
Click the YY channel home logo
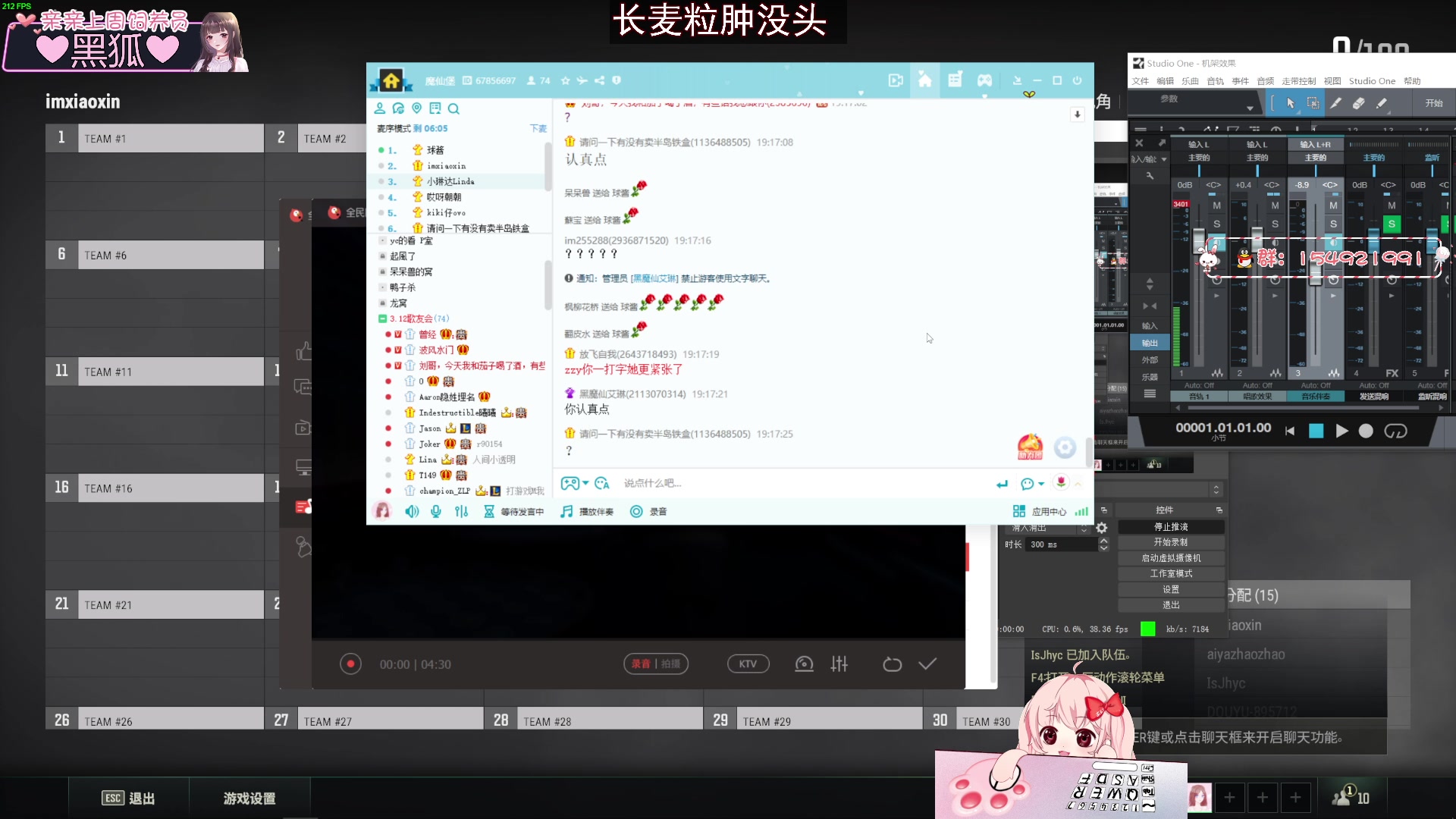[391, 80]
